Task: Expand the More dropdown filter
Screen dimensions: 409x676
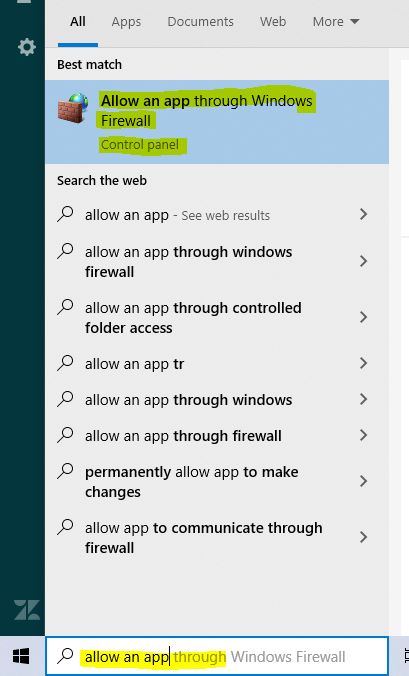Action: click(336, 22)
